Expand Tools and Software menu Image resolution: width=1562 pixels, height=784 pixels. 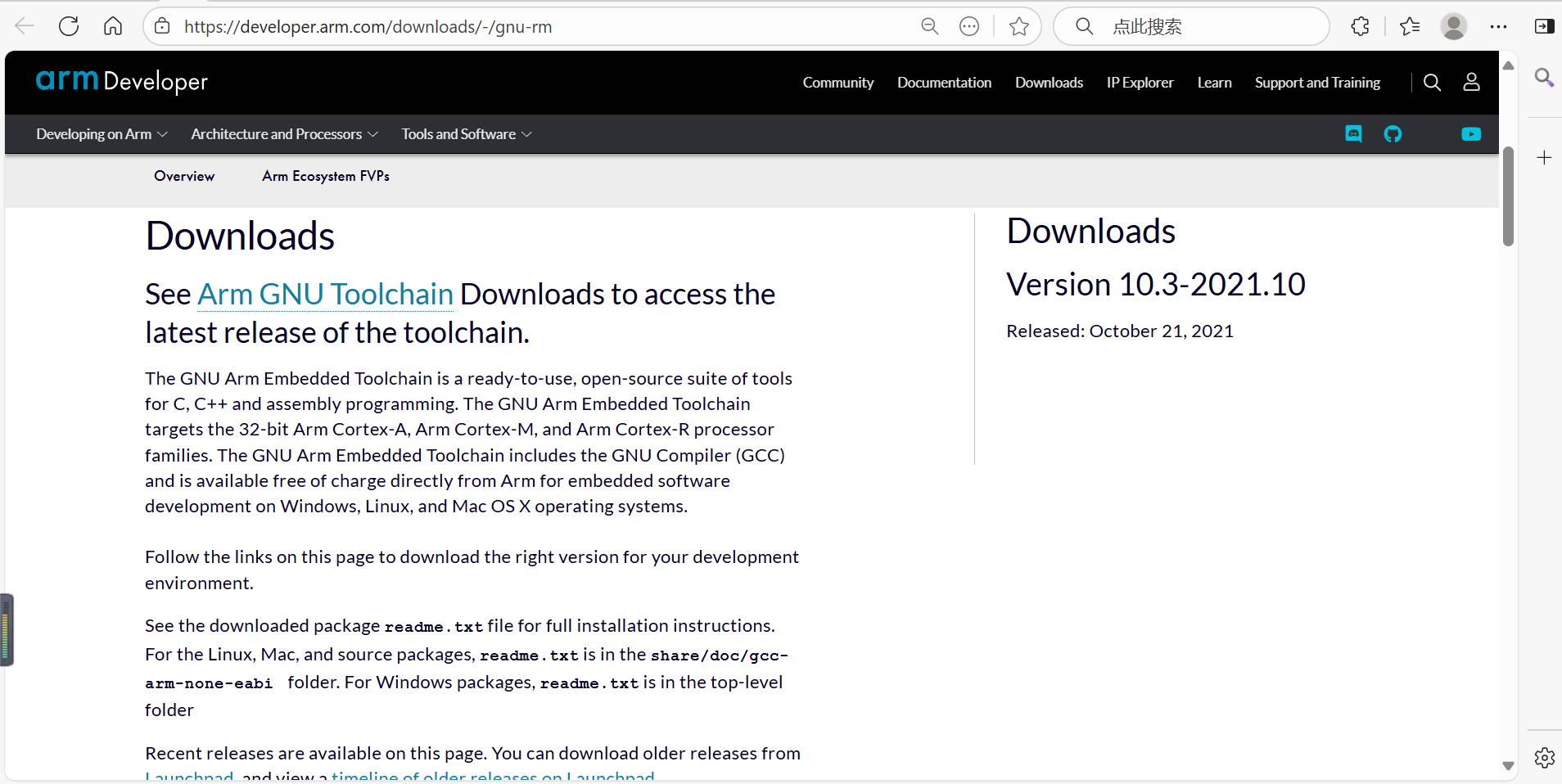(467, 134)
